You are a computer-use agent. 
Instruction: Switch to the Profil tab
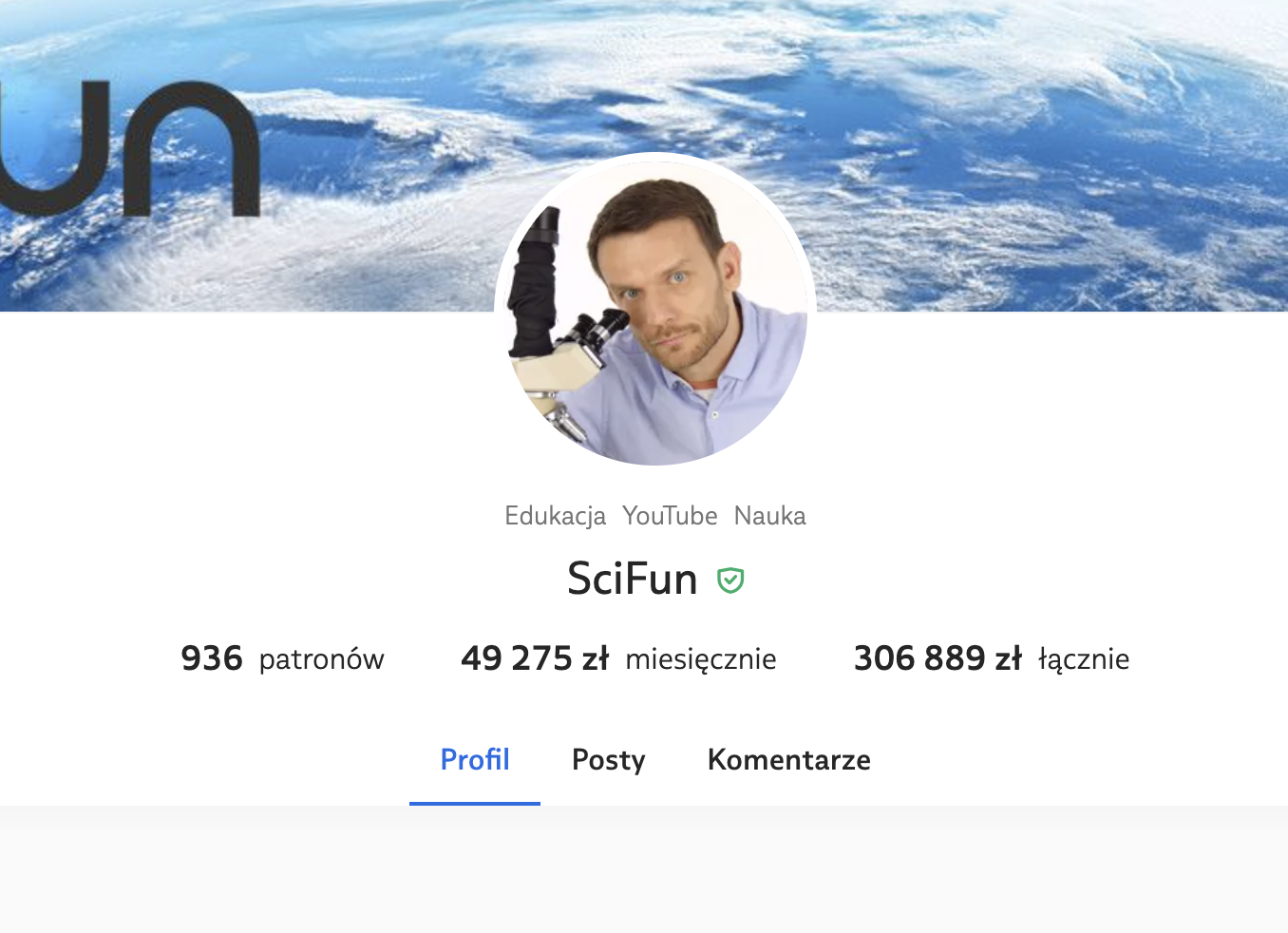pos(475,759)
